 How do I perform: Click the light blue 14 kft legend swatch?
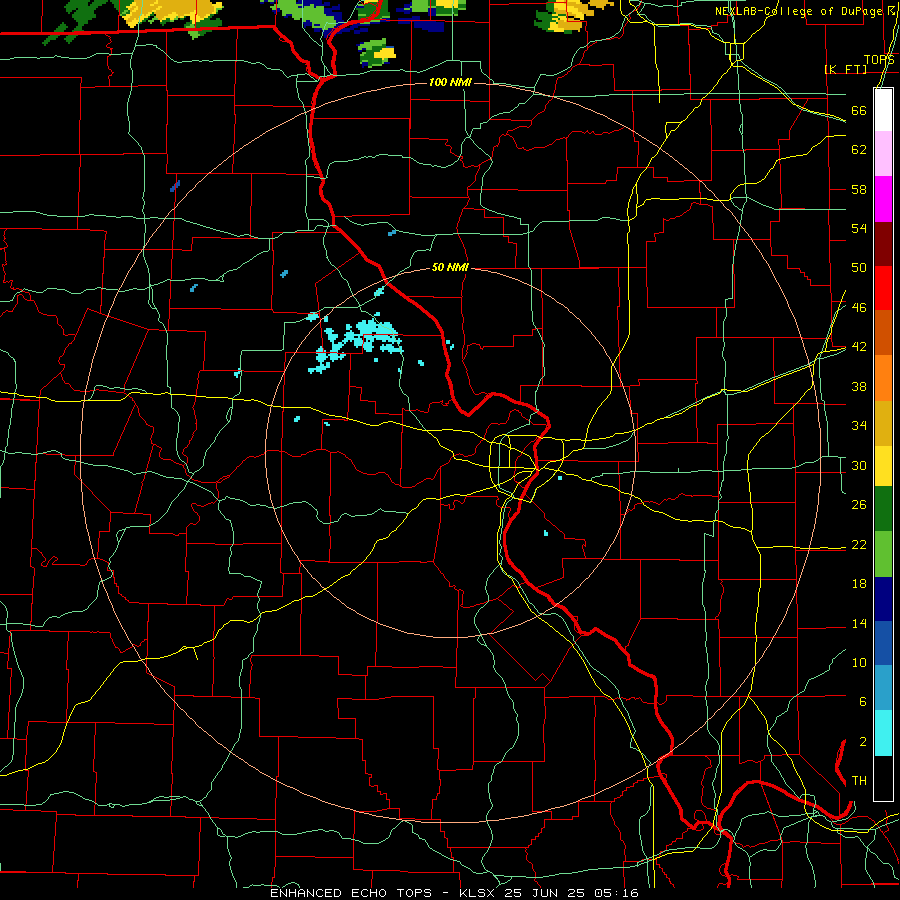pos(883,688)
